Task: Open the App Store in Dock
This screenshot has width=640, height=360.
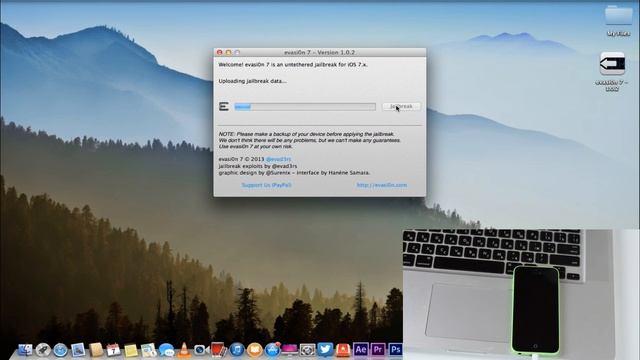Action: click(272, 350)
